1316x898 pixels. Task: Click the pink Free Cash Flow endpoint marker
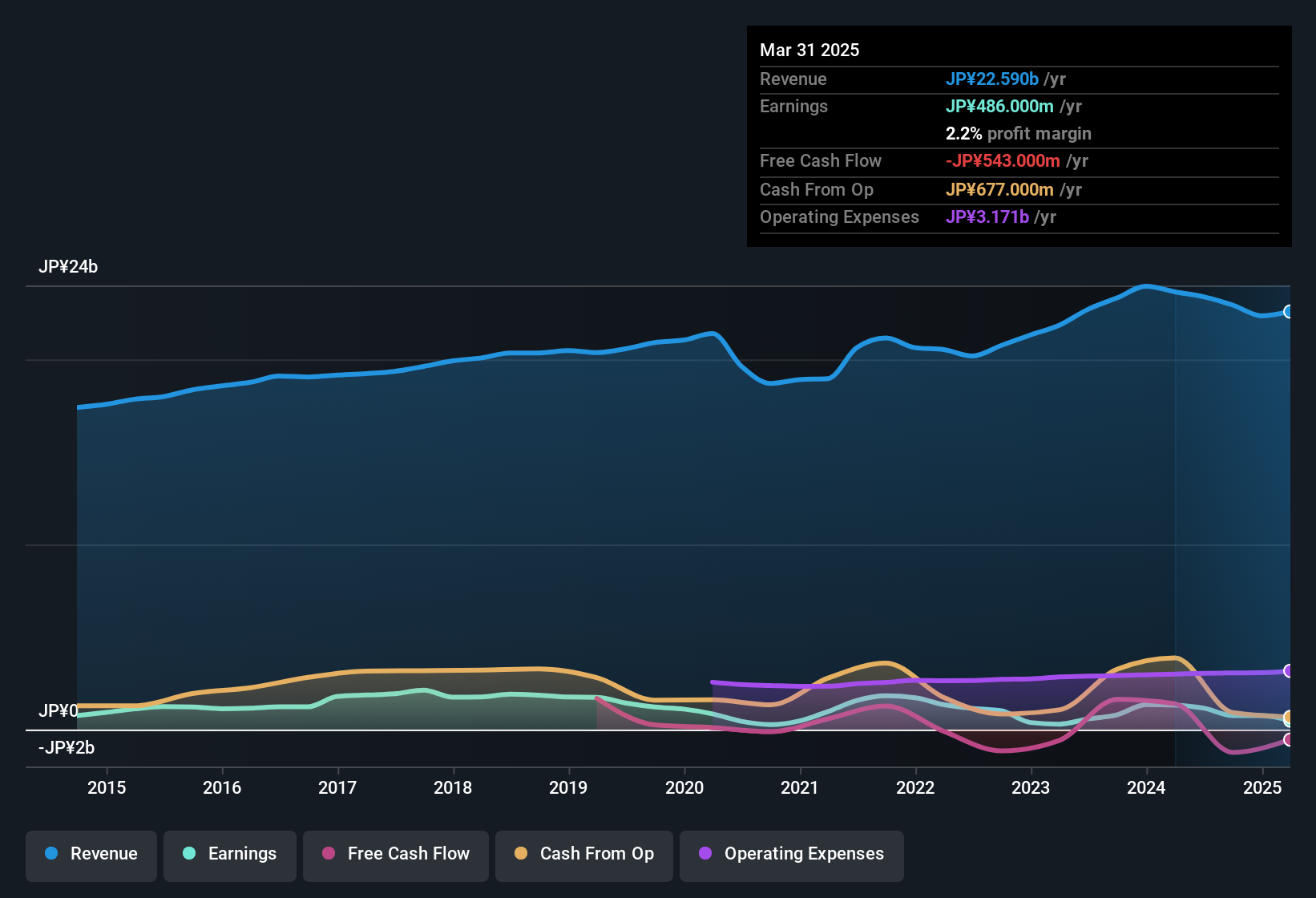click(x=1289, y=740)
